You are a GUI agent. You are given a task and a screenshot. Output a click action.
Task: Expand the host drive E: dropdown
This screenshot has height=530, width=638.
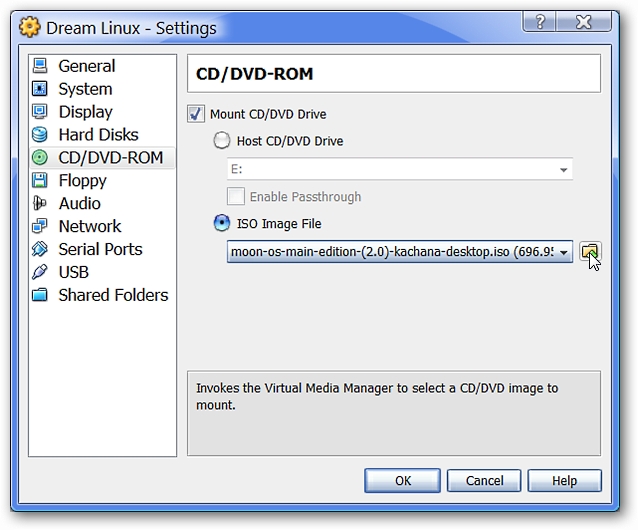pos(400,169)
